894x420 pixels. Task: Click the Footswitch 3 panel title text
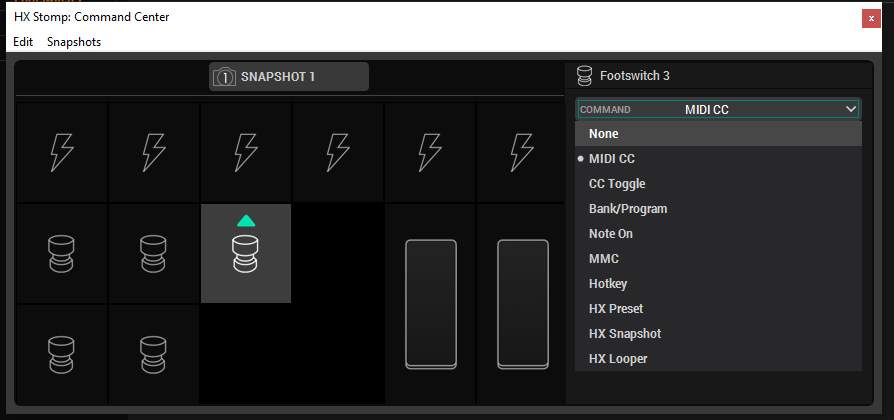point(635,76)
